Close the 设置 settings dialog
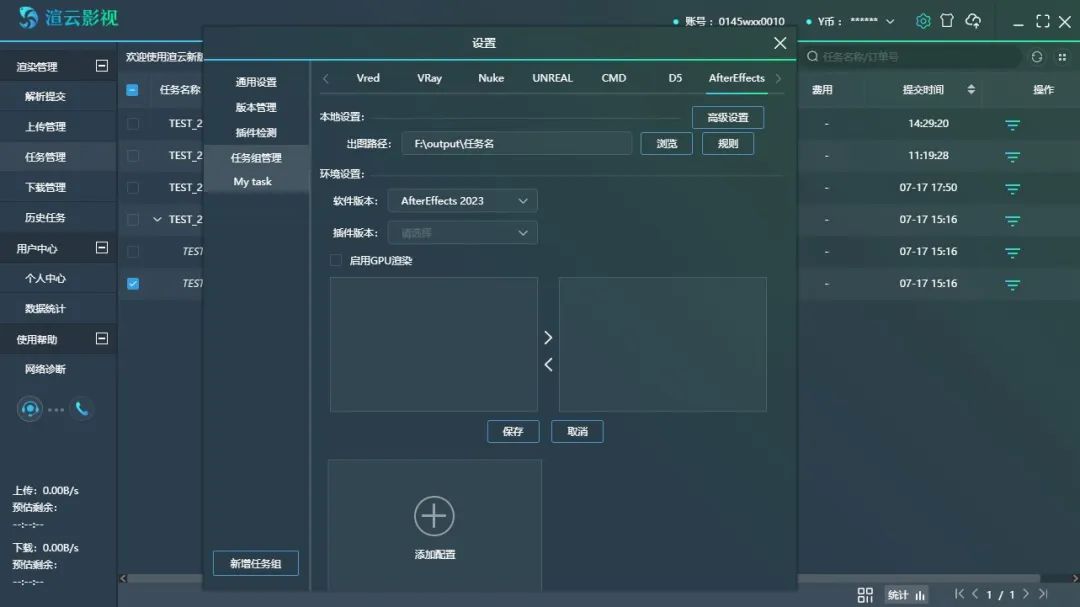Image resolution: width=1080 pixels, height=607 pixels. point(780,43)
